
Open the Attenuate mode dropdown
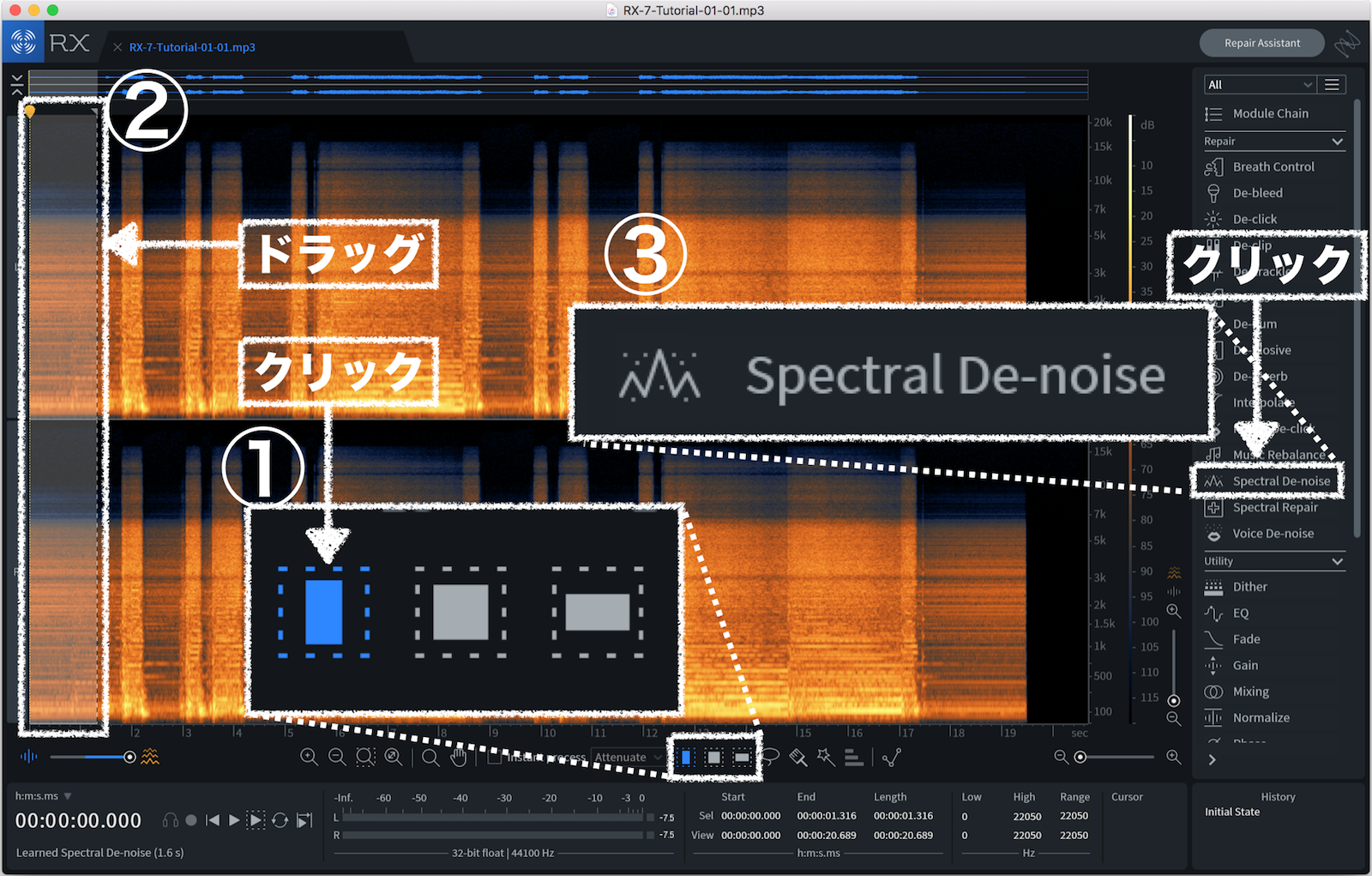pos(629,758)
